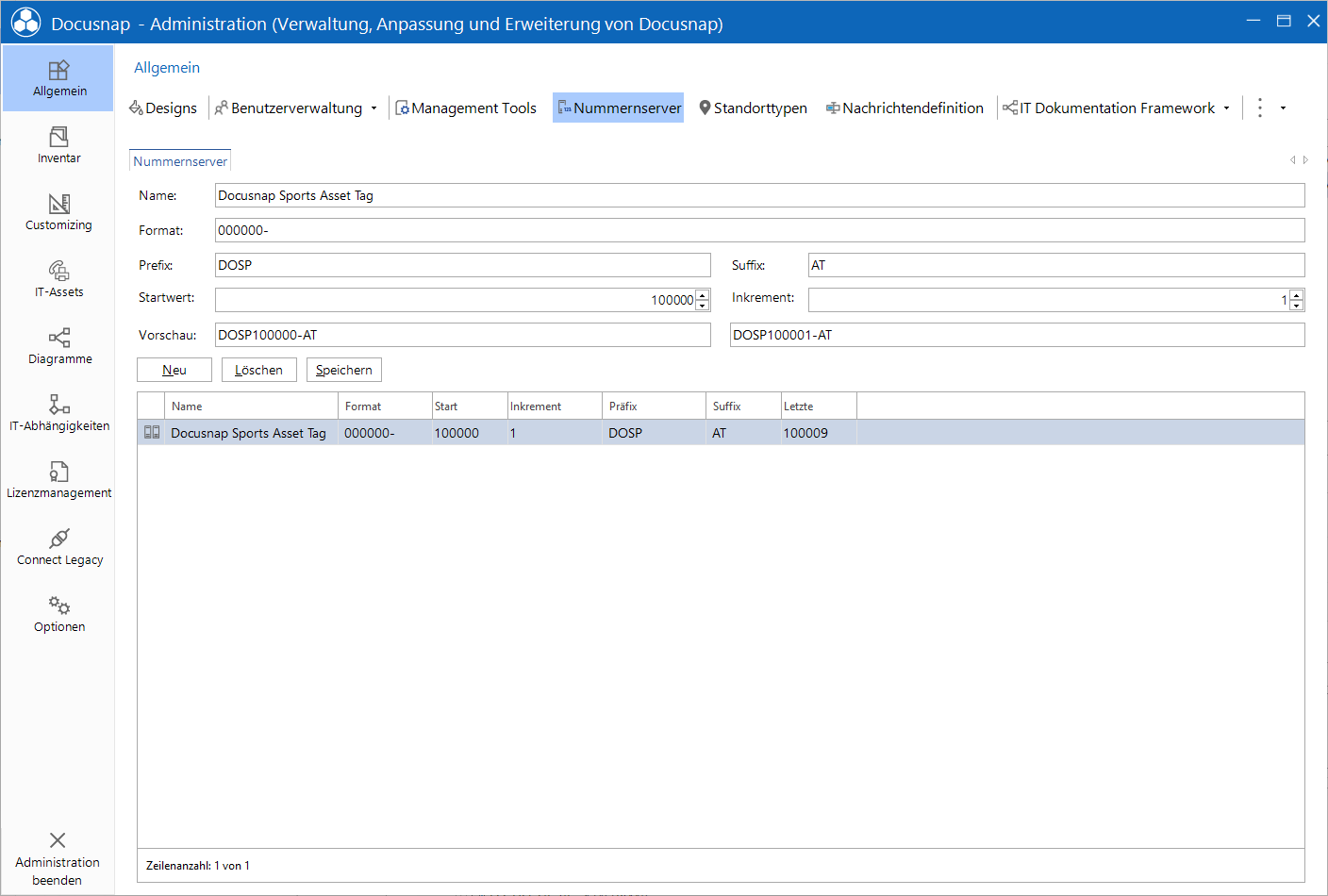
Task: Open Designs from the toolbar
Action: pos(163,108)
